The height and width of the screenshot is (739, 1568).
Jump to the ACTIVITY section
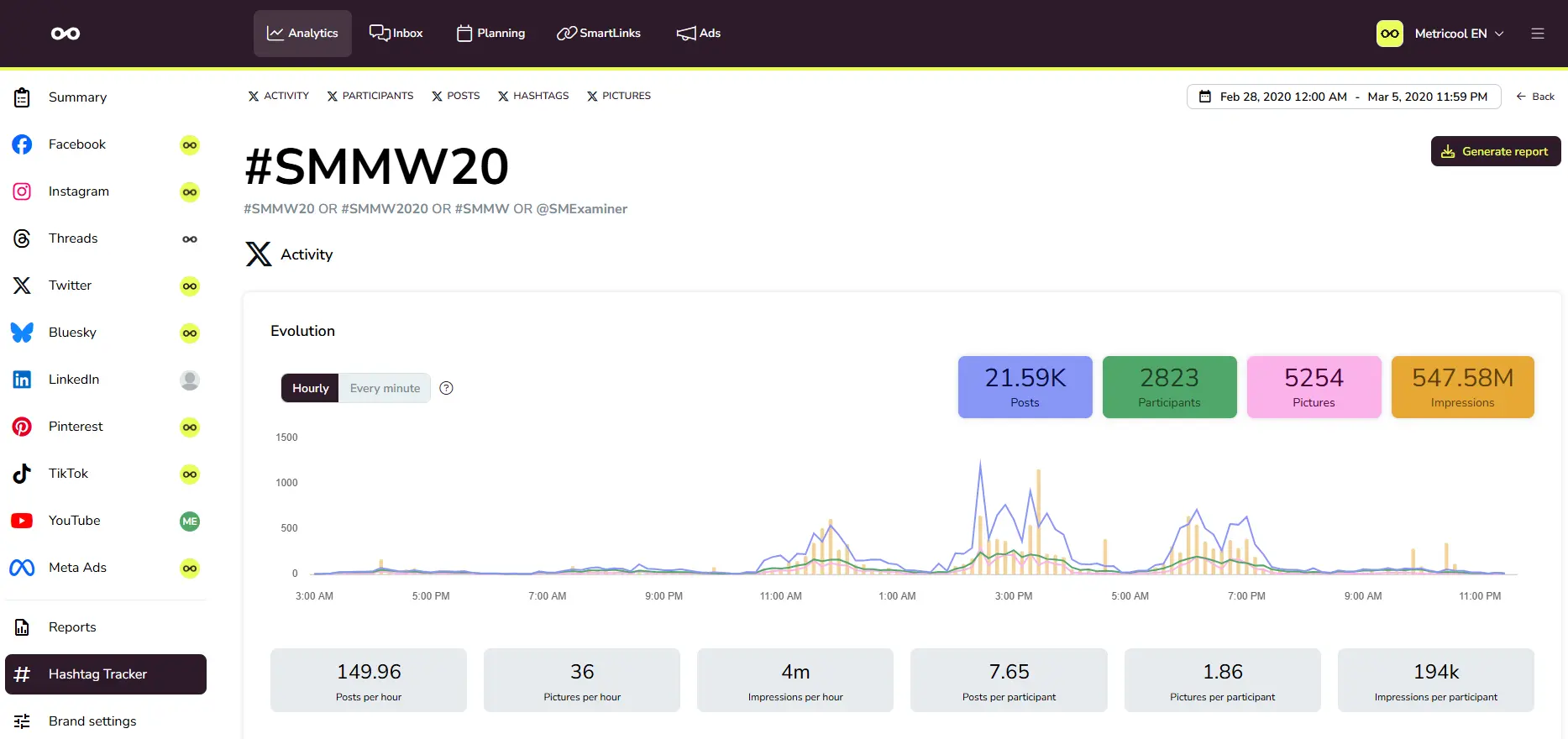click(279, 96)
